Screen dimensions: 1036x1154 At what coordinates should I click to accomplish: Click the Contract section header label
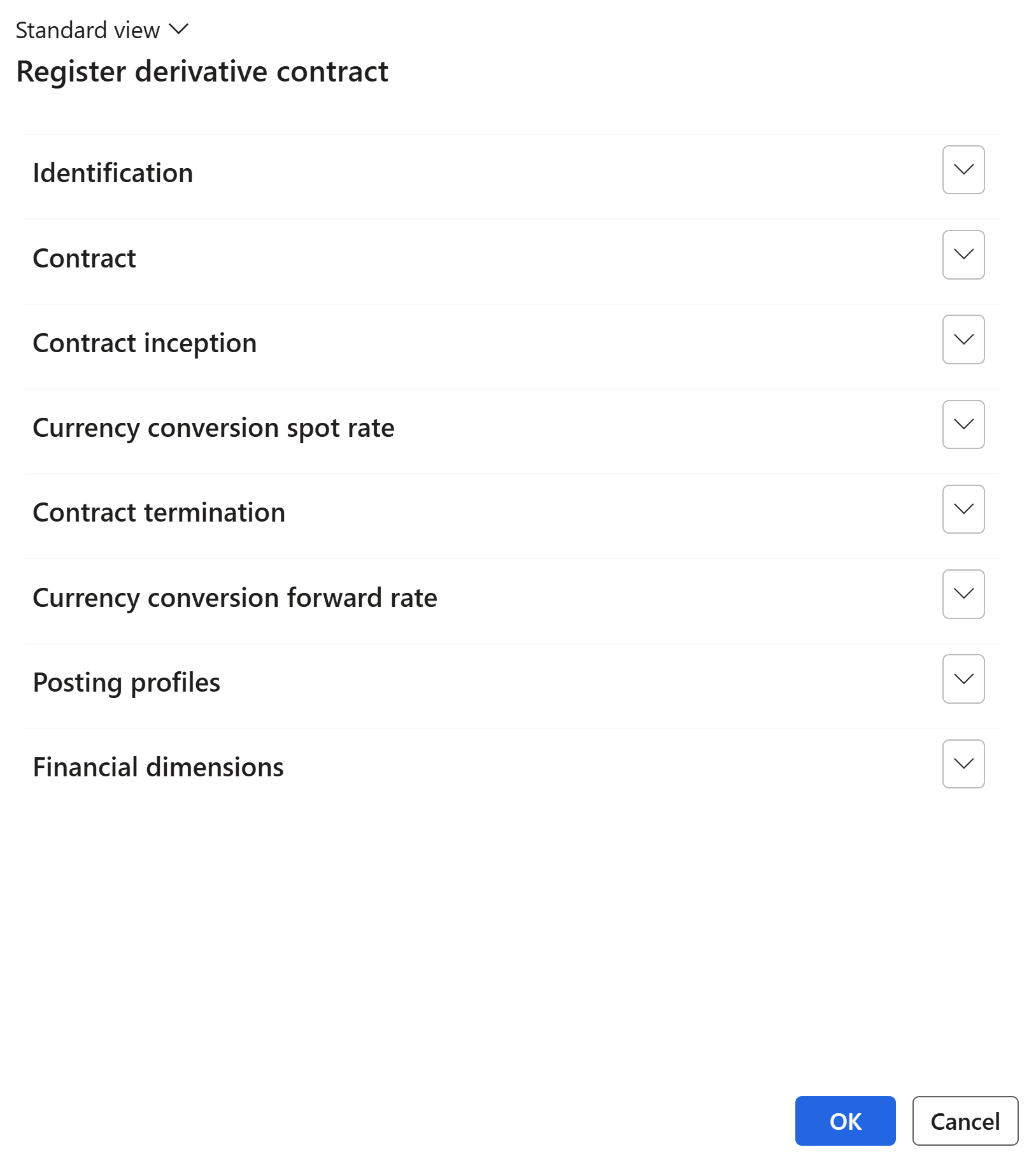point(84,259)
